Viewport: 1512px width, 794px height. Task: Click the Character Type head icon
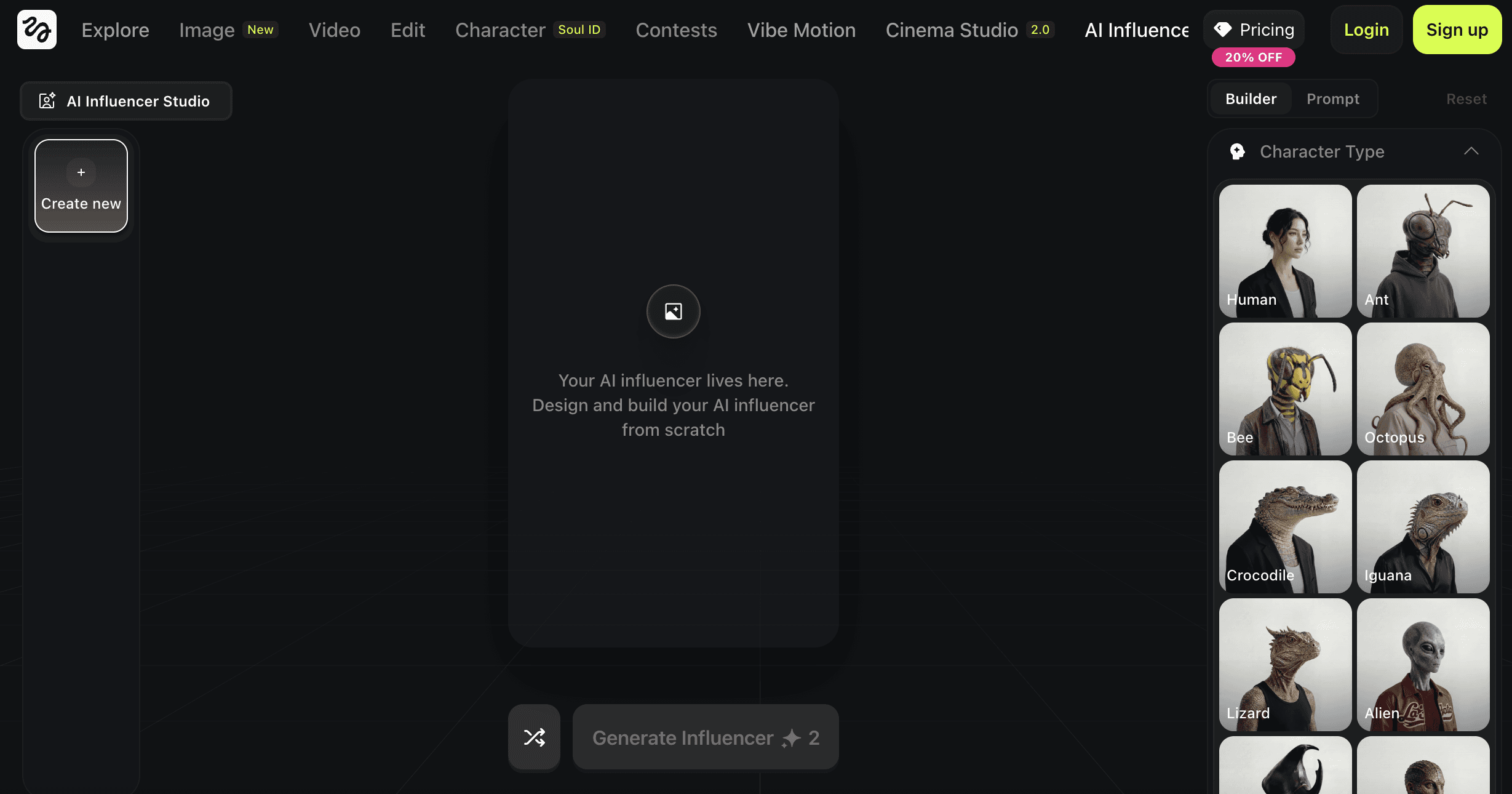pyautogui.click(x=1237, y=151)
